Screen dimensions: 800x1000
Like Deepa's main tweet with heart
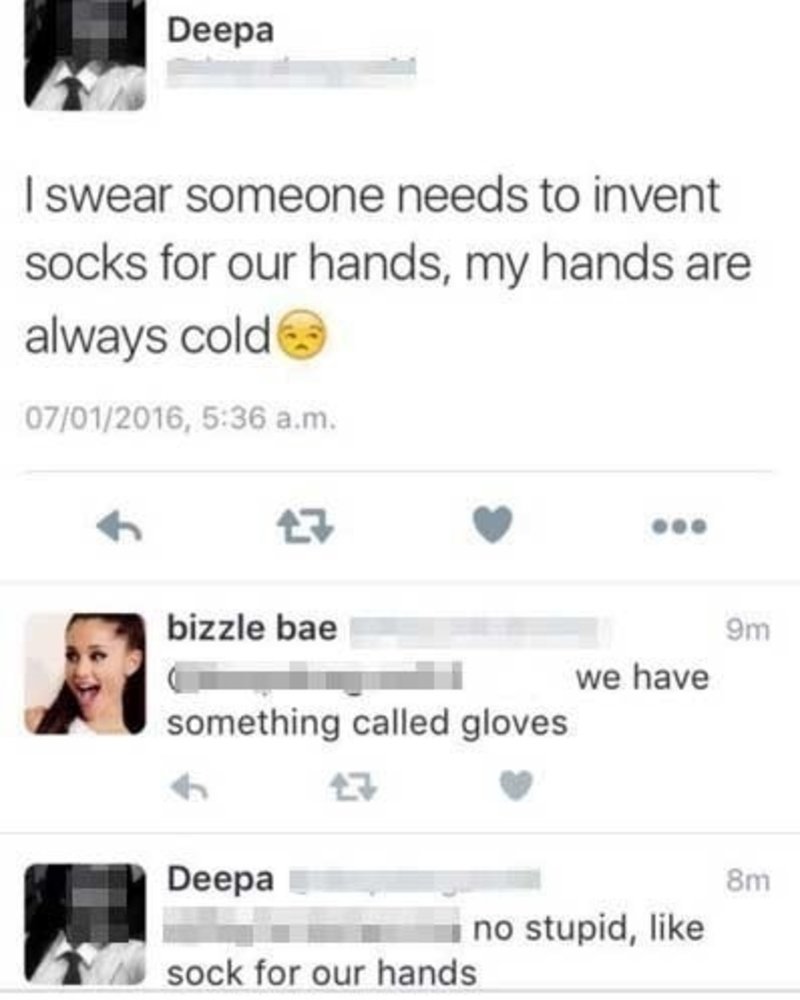(x=493, y=524)
